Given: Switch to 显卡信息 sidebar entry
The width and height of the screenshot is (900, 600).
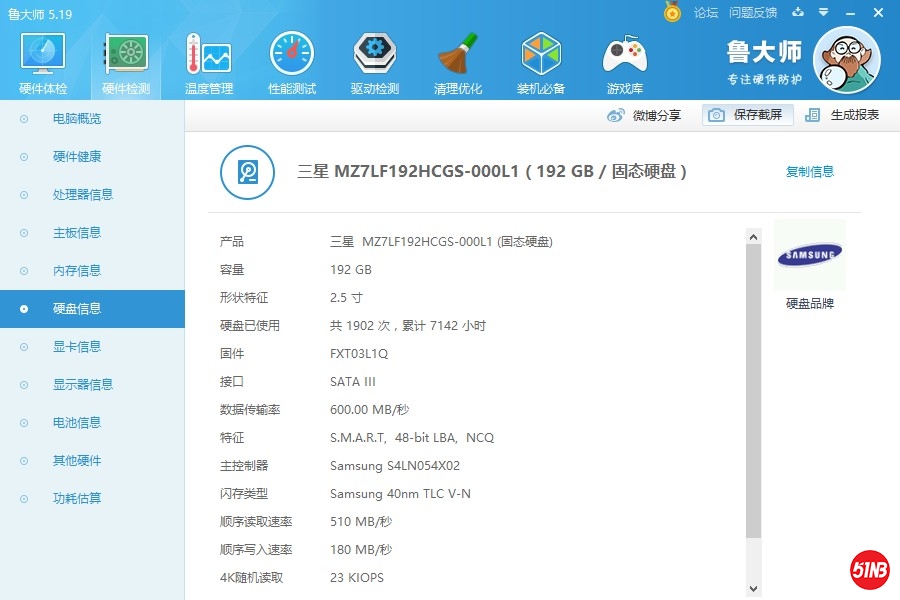Looking at the screenshot, I should click(77, 347).
